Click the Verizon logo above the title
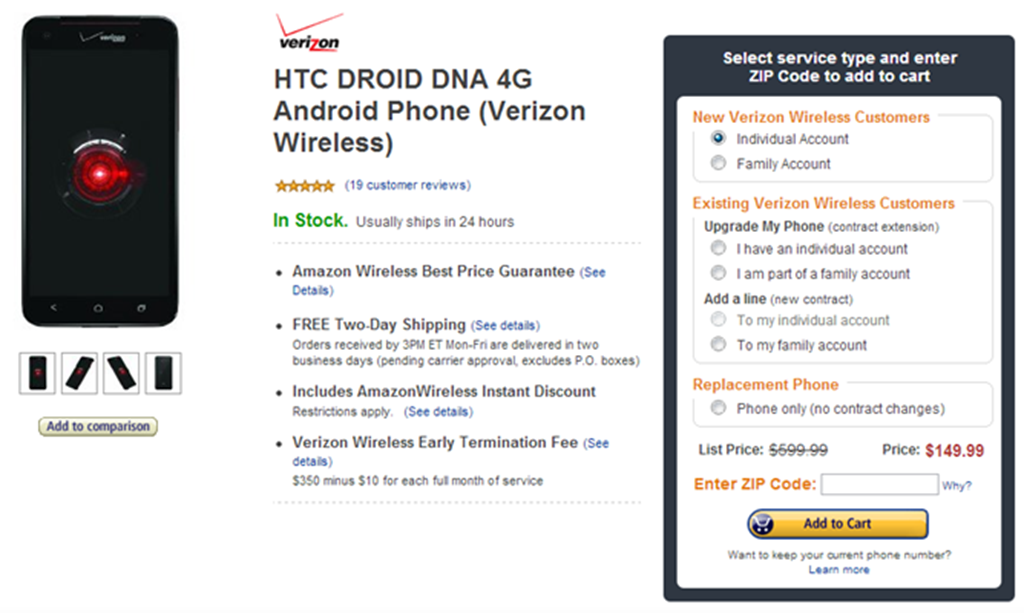 (308, 33)
